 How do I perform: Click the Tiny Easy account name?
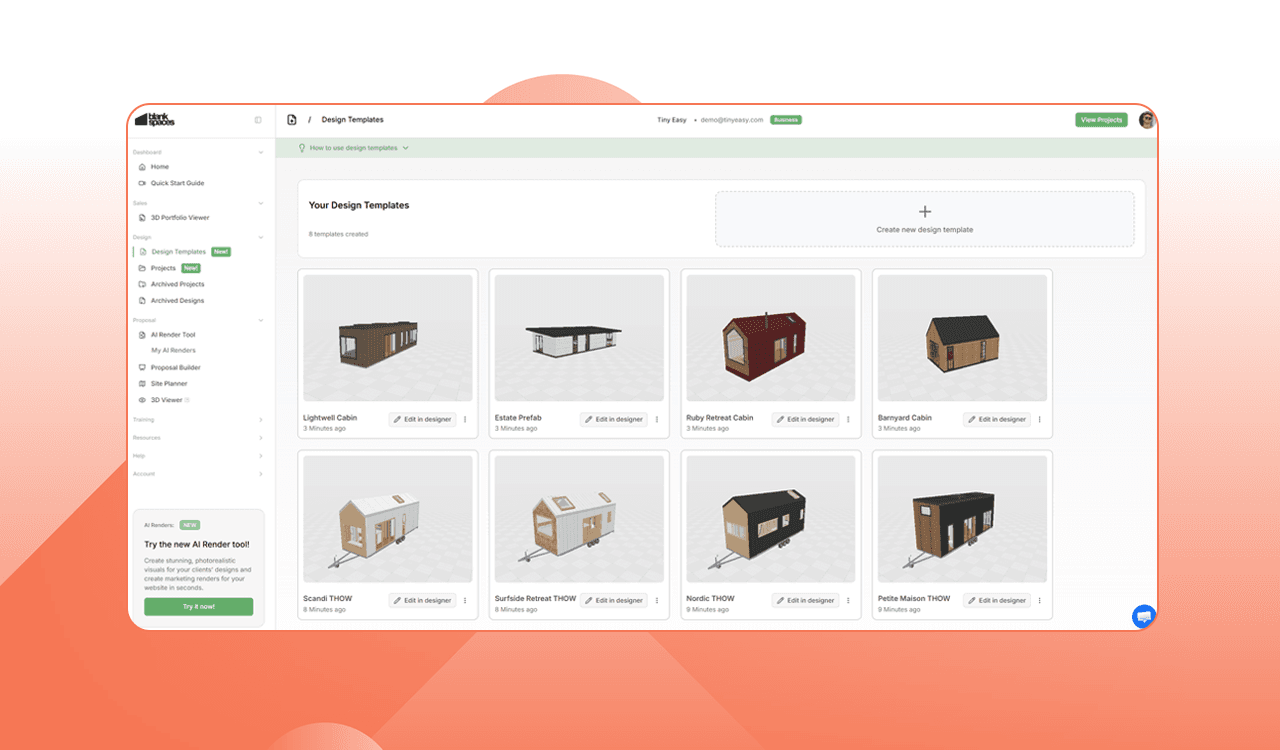pos(672,120)
